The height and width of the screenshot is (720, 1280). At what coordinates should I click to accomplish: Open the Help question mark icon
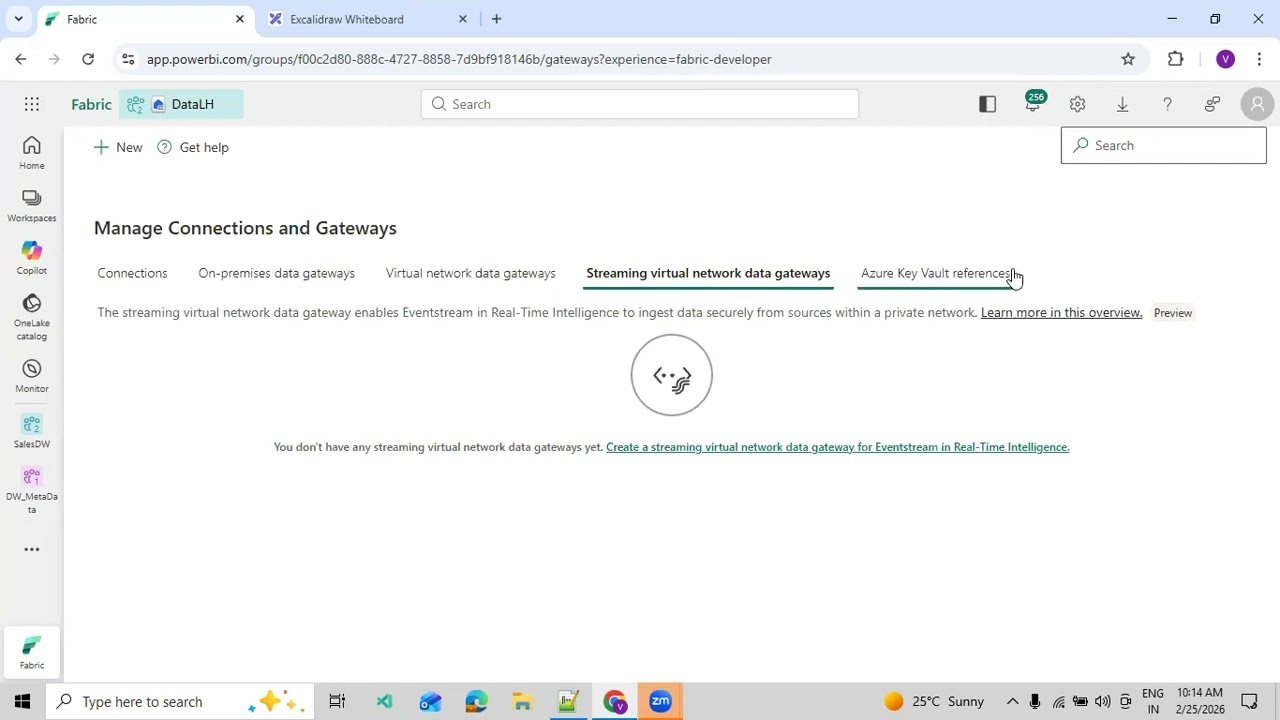coord(1167,104)
